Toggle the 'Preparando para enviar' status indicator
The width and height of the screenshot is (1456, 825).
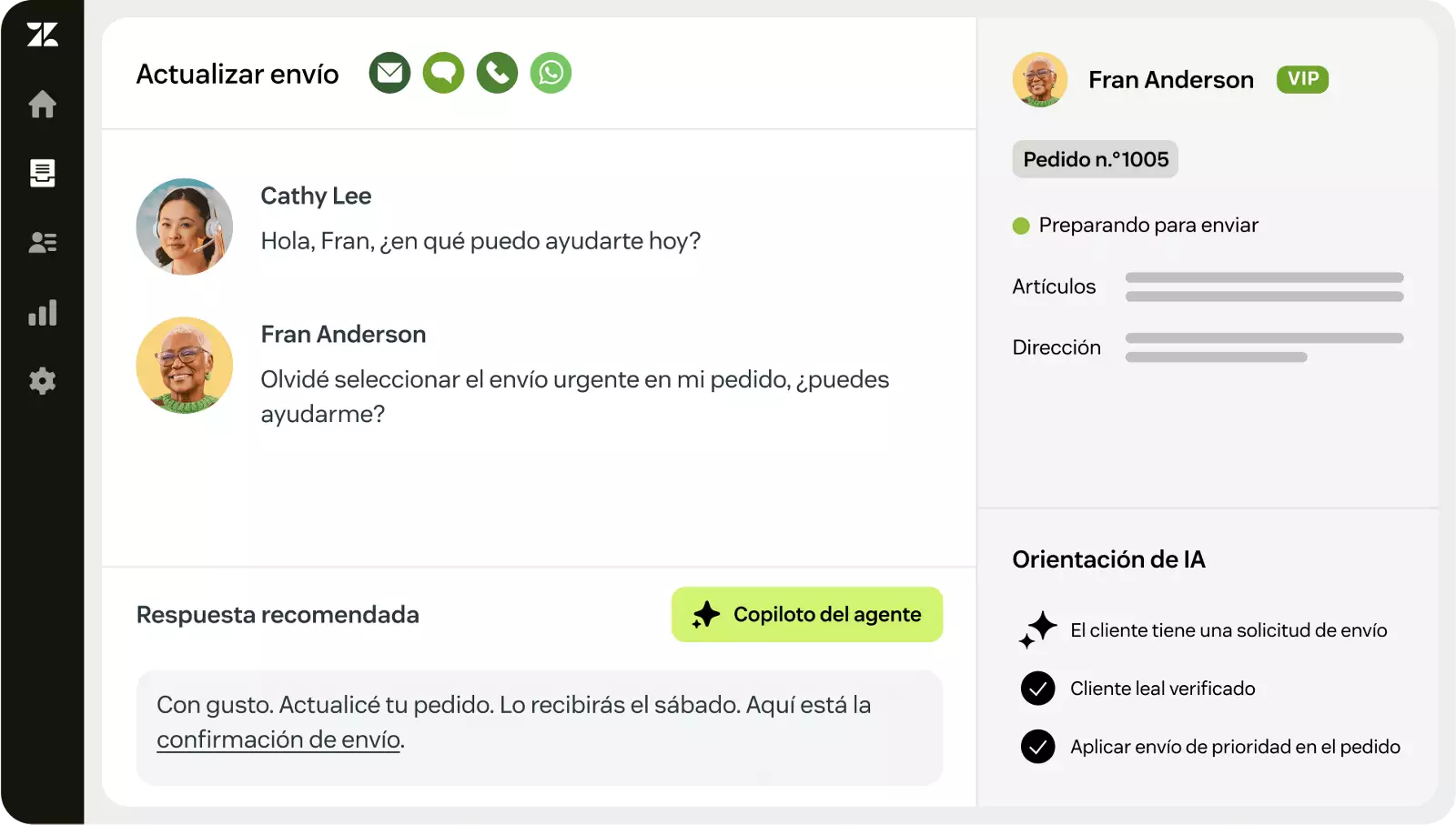[x=1020, y=226]
